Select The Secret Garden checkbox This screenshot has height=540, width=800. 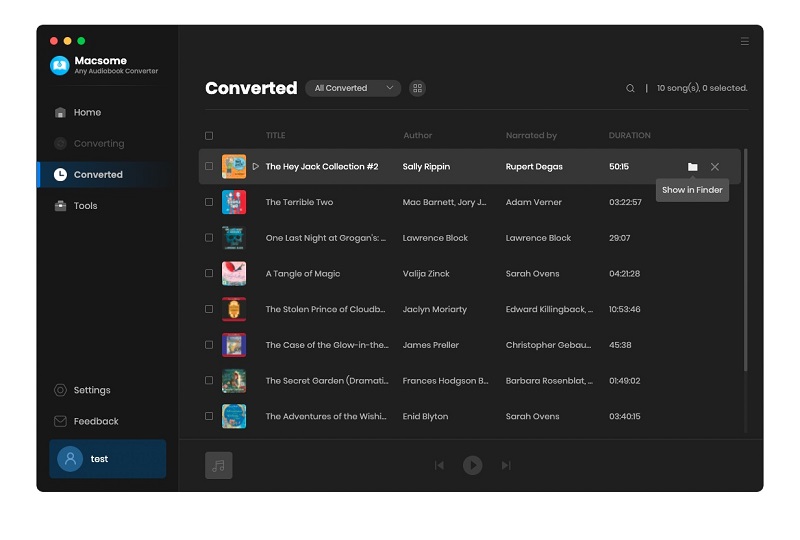pyautogui.click(x=209, y=381)
